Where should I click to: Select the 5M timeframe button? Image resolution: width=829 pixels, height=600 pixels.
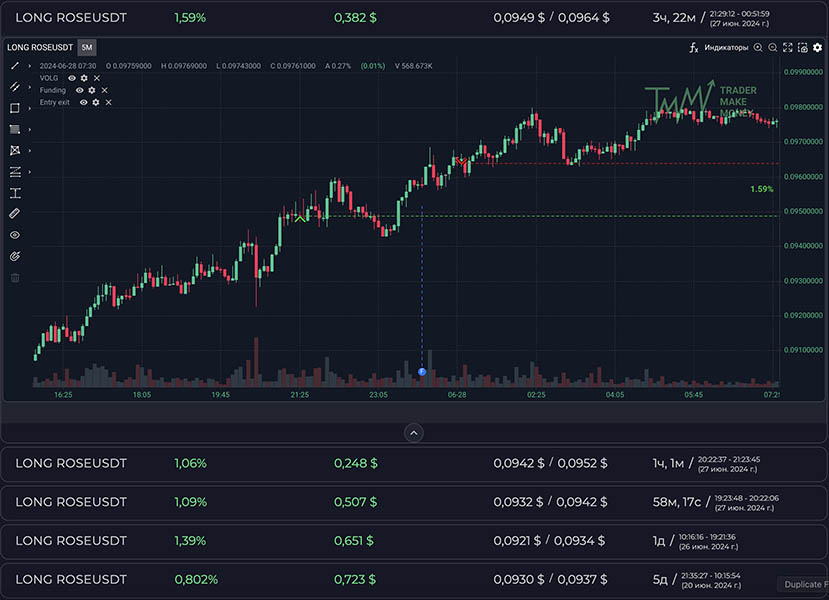click(x=87, y=47)
